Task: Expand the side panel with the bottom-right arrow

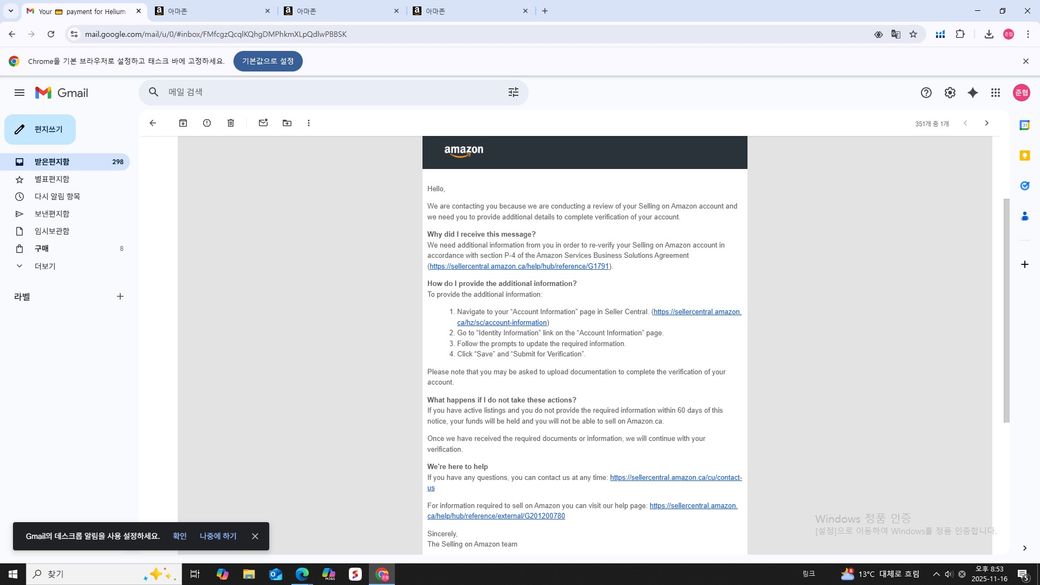Action: [1024, 548]
